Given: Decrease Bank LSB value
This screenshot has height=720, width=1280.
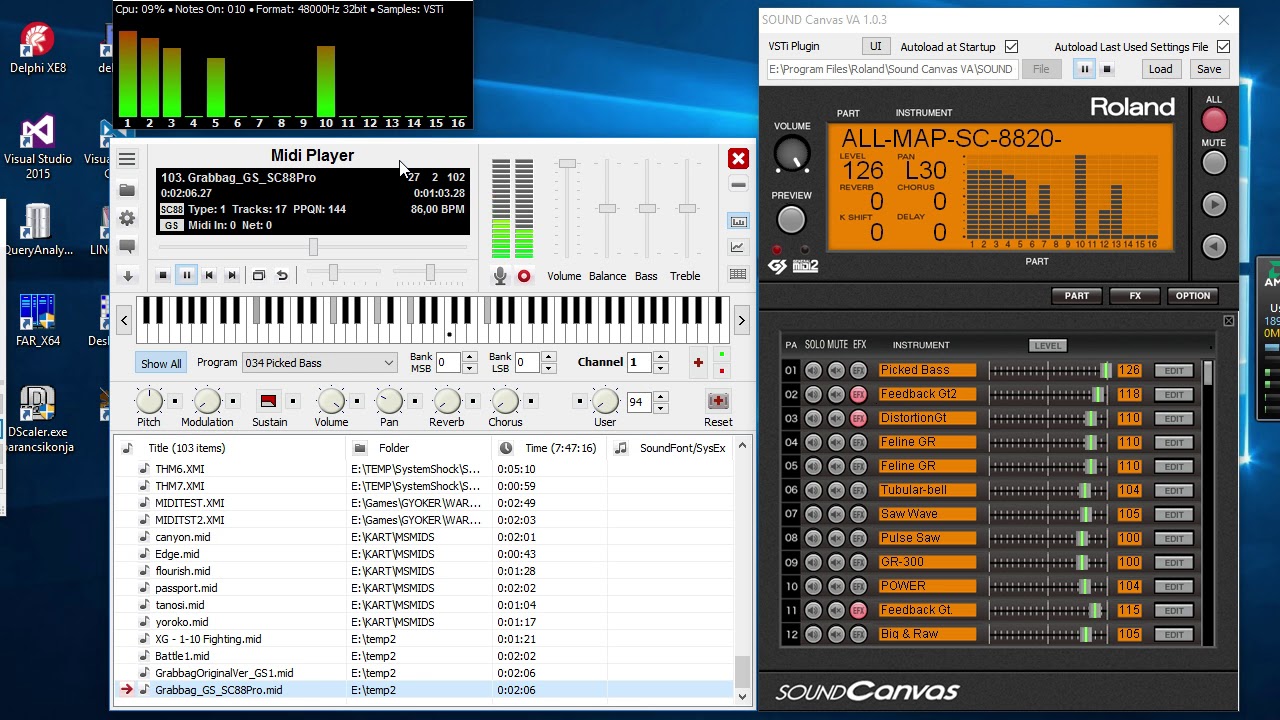Looking at the screenshot, I should pyautogui.click(x=548, y=368).
